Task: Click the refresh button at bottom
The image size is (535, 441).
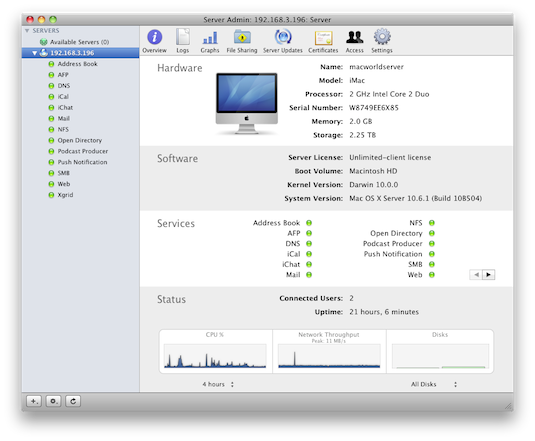Action: pyautogui.click(x=73, y=401)
